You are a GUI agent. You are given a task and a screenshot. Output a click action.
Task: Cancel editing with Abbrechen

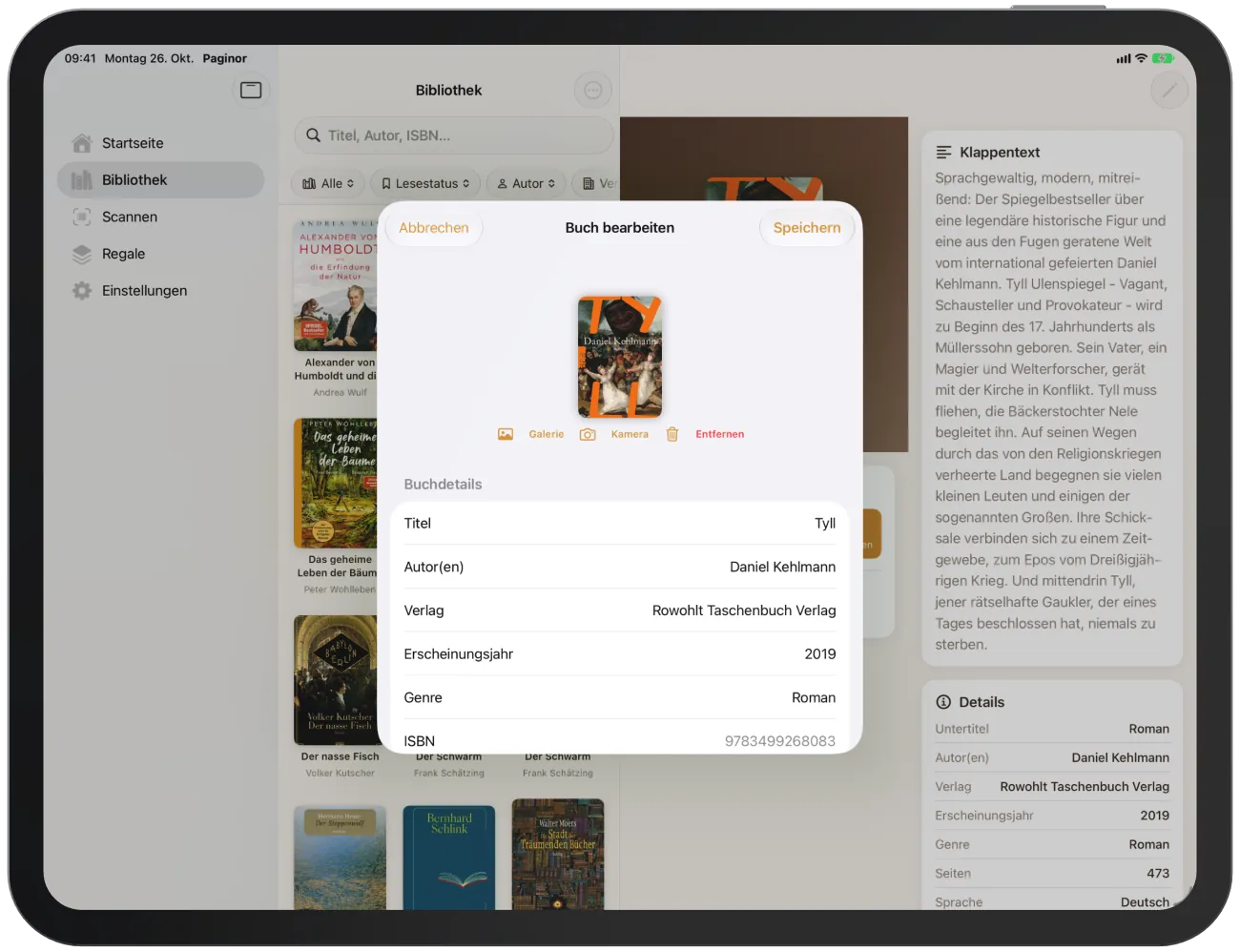pyautogui.click(x=434, y=228)
